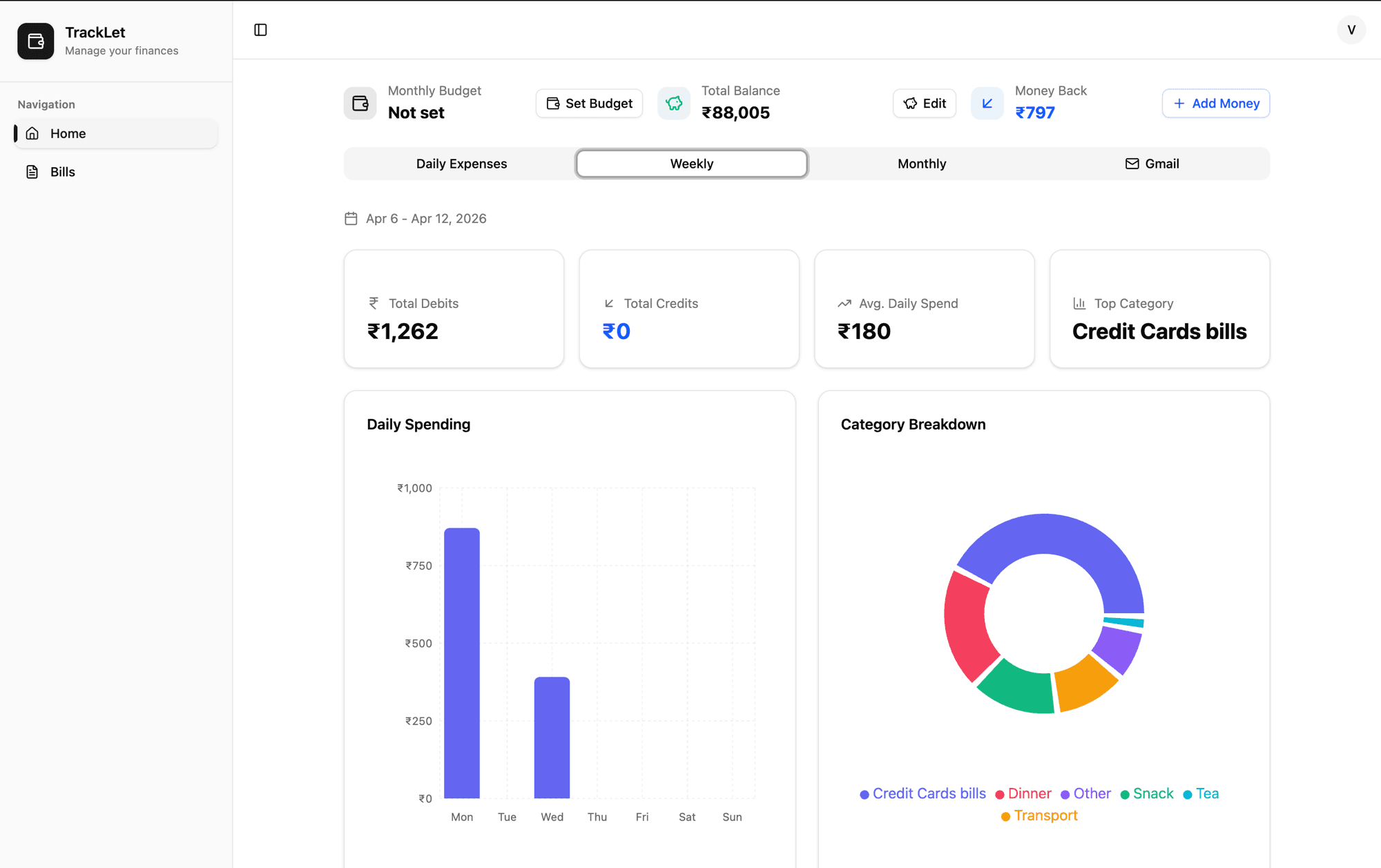The width and height of the screenshot is (1381, 868).
Task: Toggle the sidebar panel icon
Action: click(260, 30)
